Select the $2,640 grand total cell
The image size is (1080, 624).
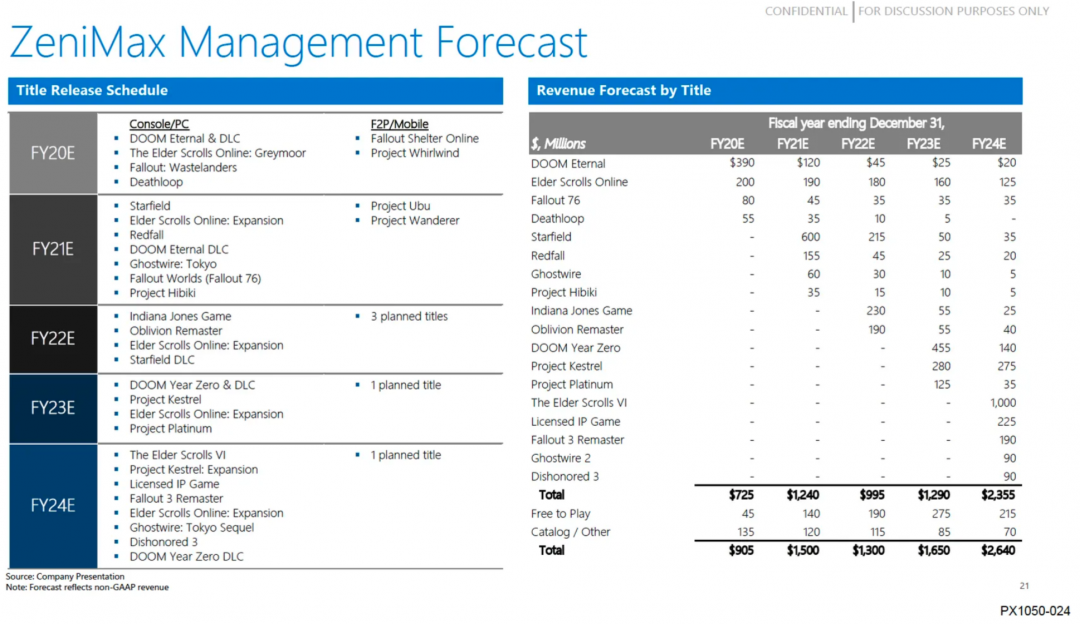tap(988, 550)
